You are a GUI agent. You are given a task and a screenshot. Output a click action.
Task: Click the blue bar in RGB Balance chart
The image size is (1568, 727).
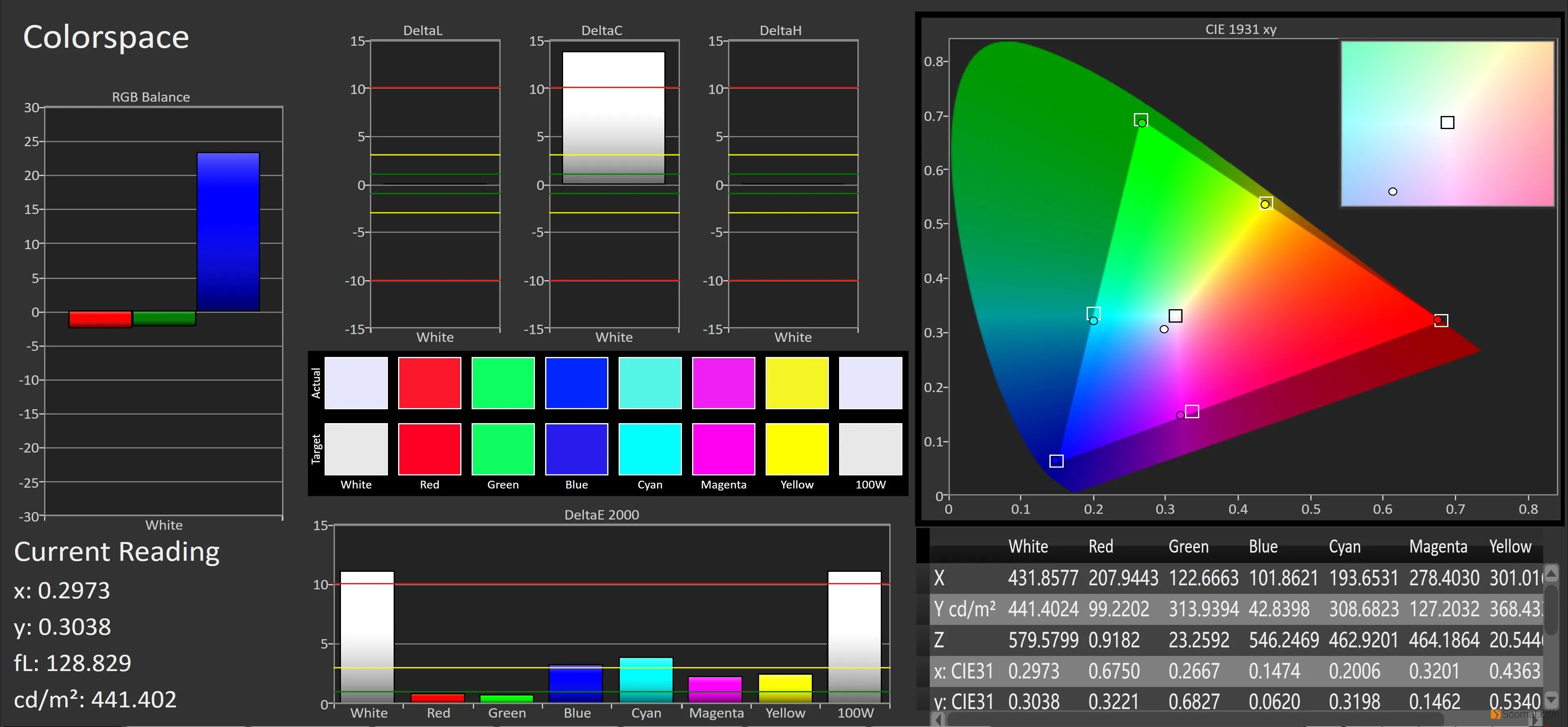[228, 232]
